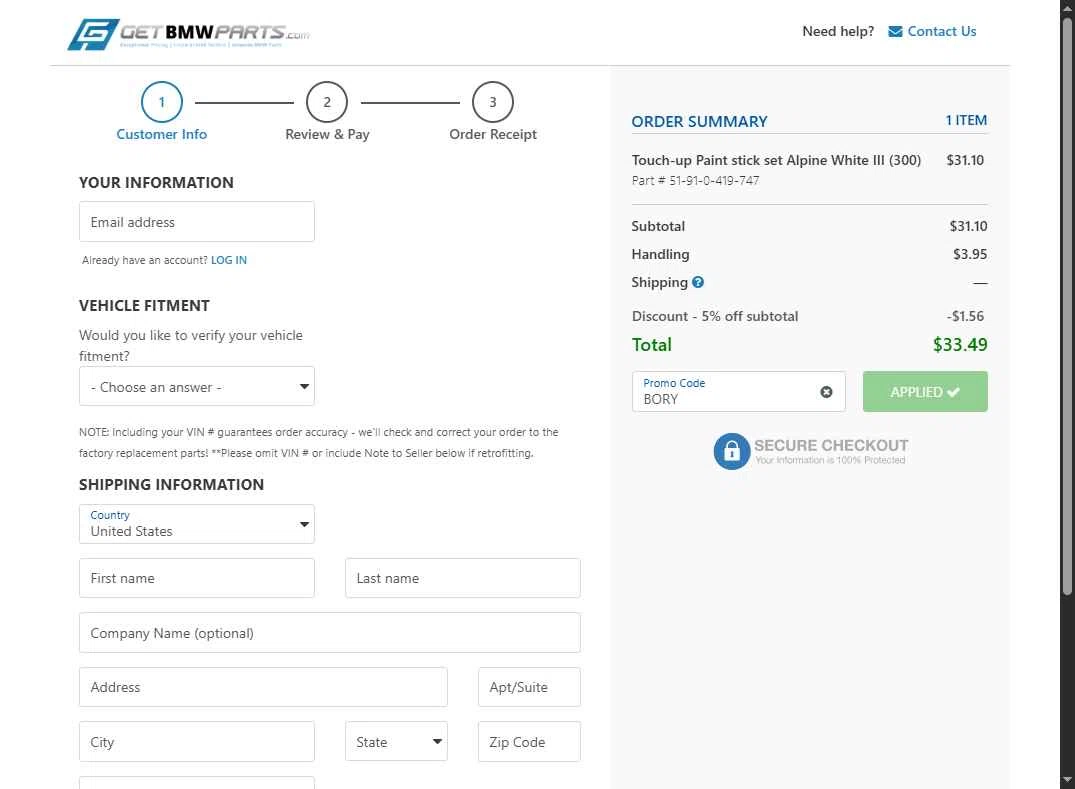Click the Contact Us envelope icon
1075x789 pixels.
click(x=895, y=32)
